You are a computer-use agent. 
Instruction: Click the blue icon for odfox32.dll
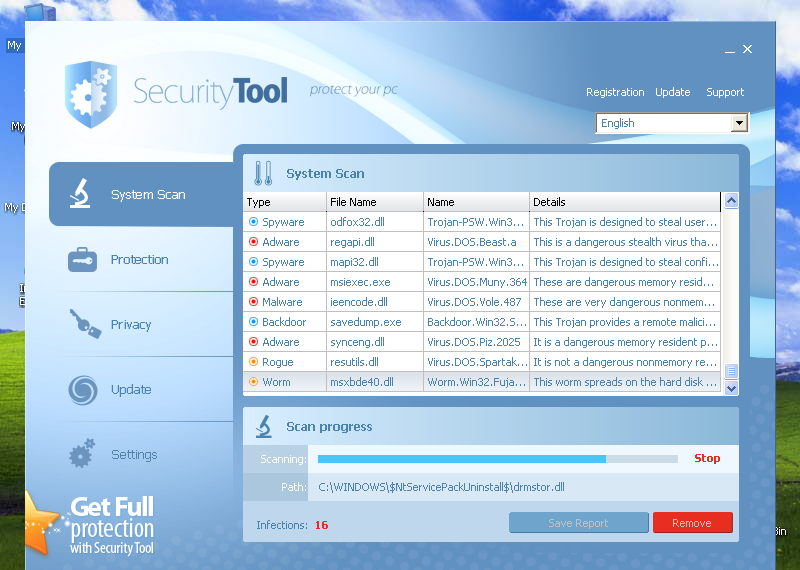pos(253,222)
